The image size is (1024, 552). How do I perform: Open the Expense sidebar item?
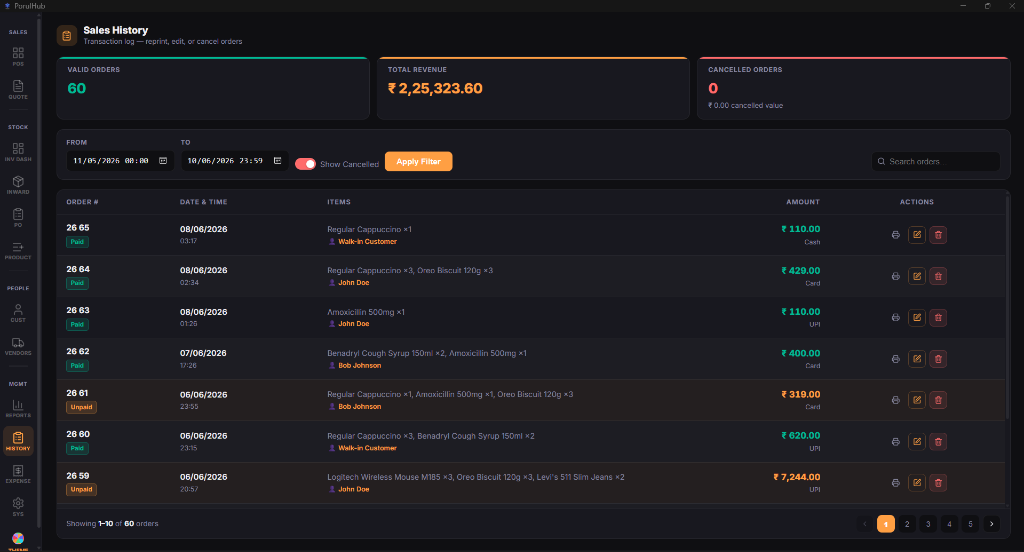pos(18,474)
